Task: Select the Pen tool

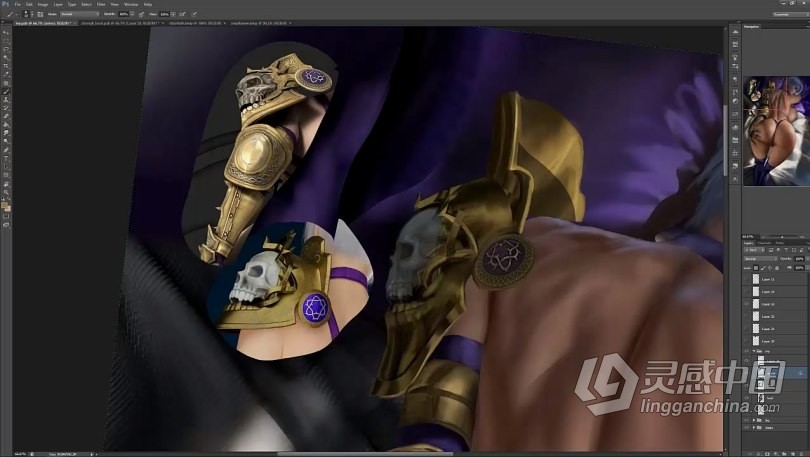Action: pos(6,150)
